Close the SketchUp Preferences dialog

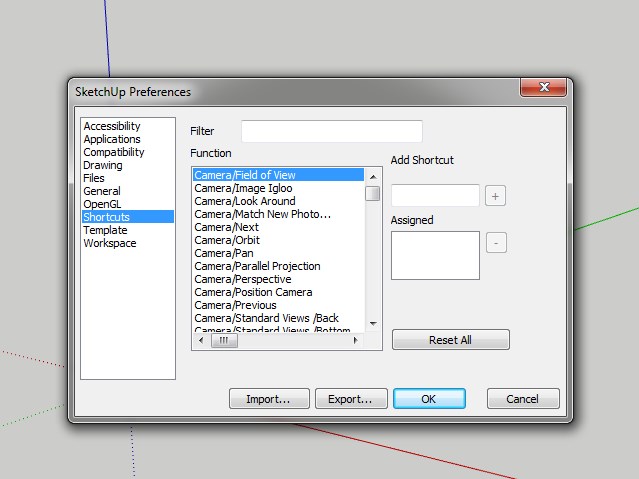coord(543,87)
